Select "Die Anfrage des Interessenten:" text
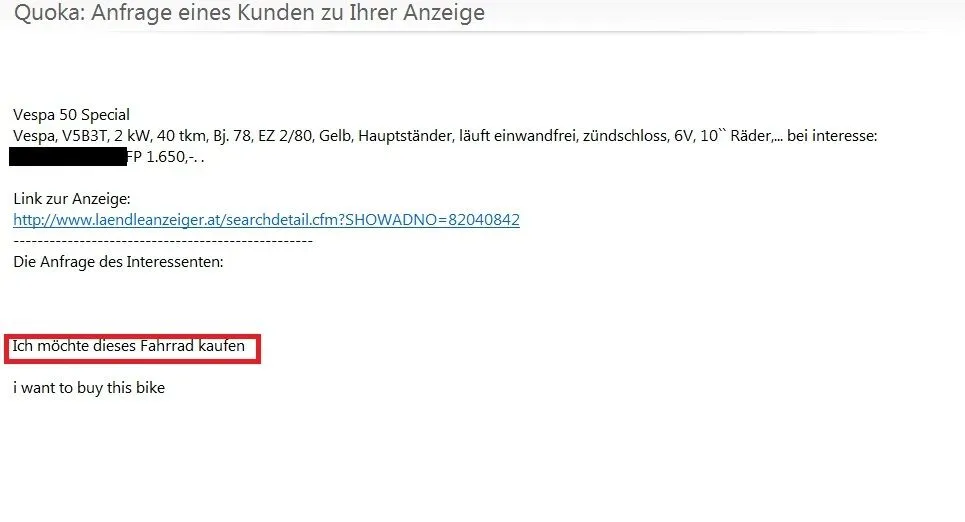The image size is (965, 522). [118, 262]
